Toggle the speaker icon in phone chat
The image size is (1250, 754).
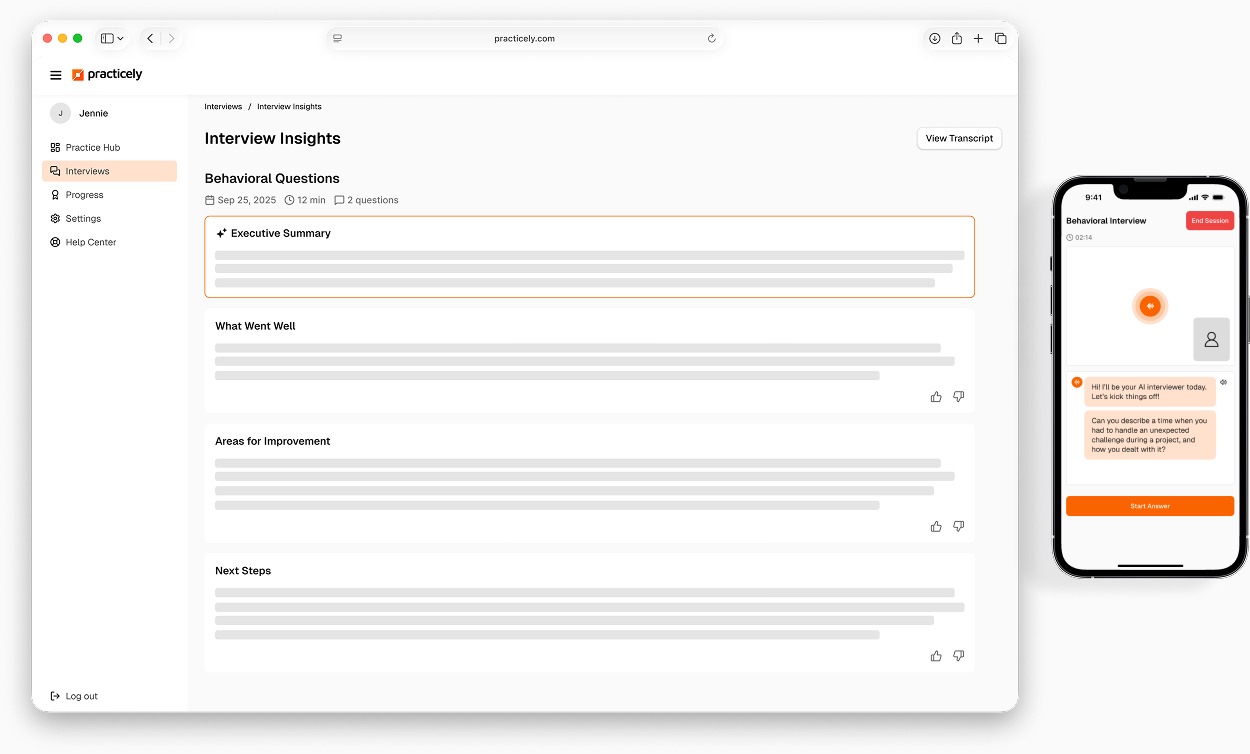click(1223, 382)
